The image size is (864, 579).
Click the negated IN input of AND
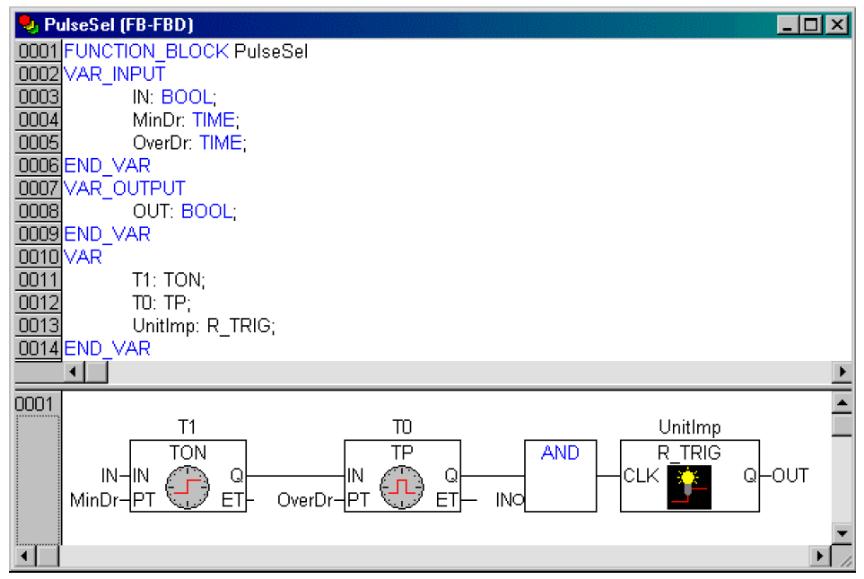coord(510,500)
